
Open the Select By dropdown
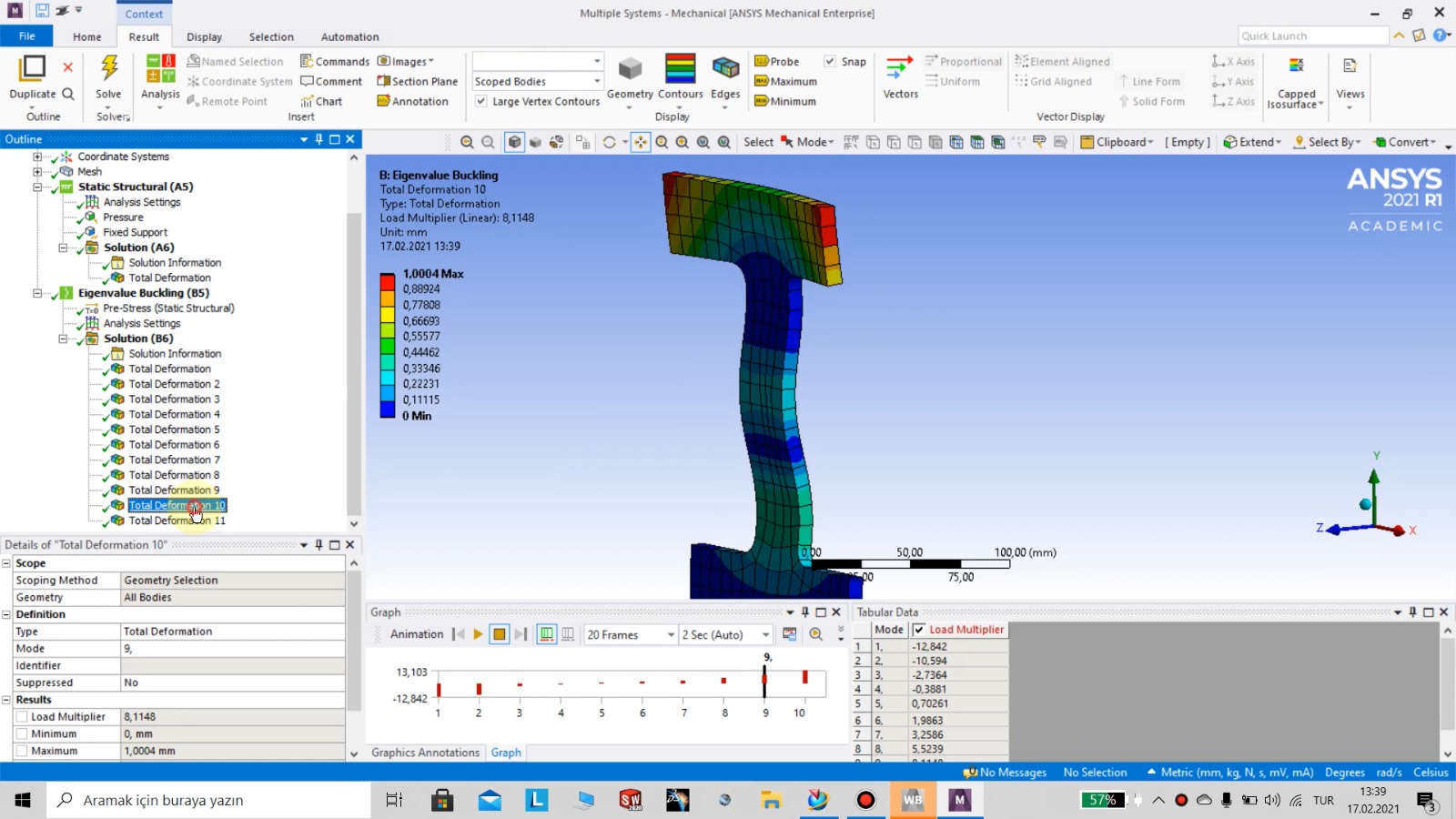1327,142
